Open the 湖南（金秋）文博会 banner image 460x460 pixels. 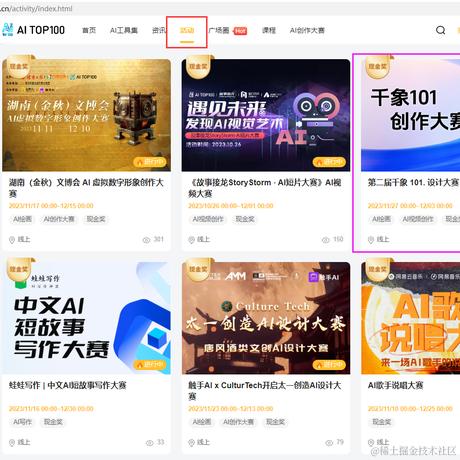pos(86,115)
